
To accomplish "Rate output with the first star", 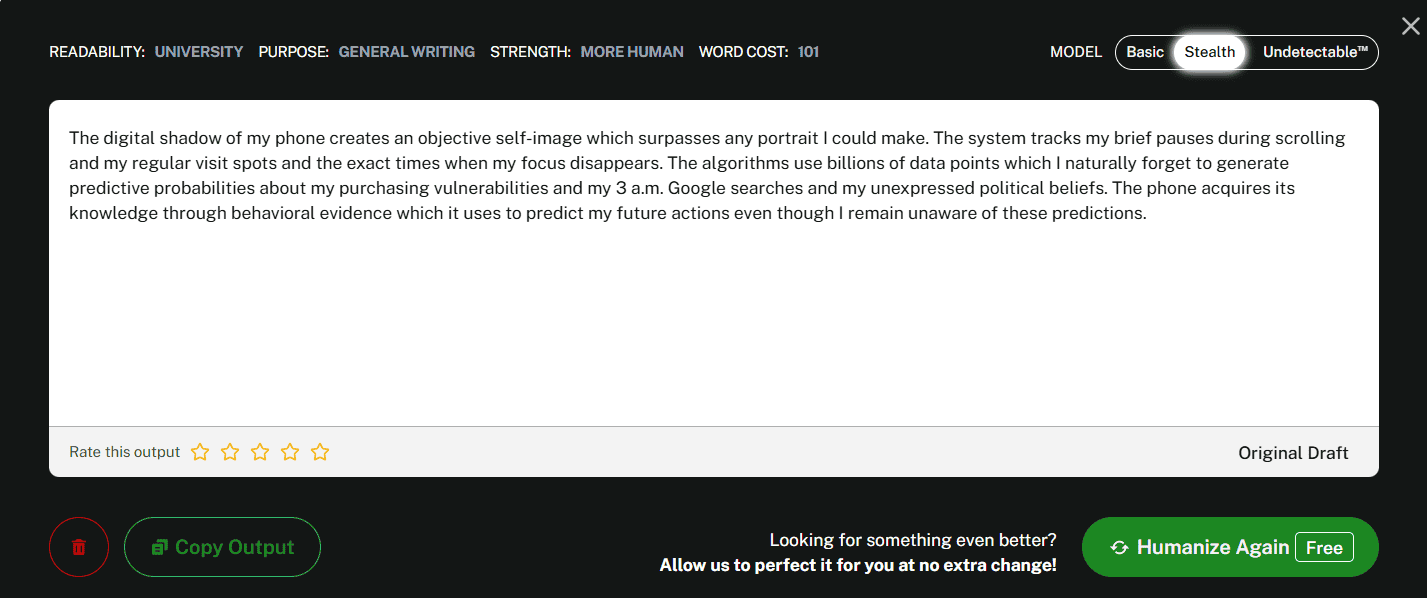I will (x=200, y=452).
